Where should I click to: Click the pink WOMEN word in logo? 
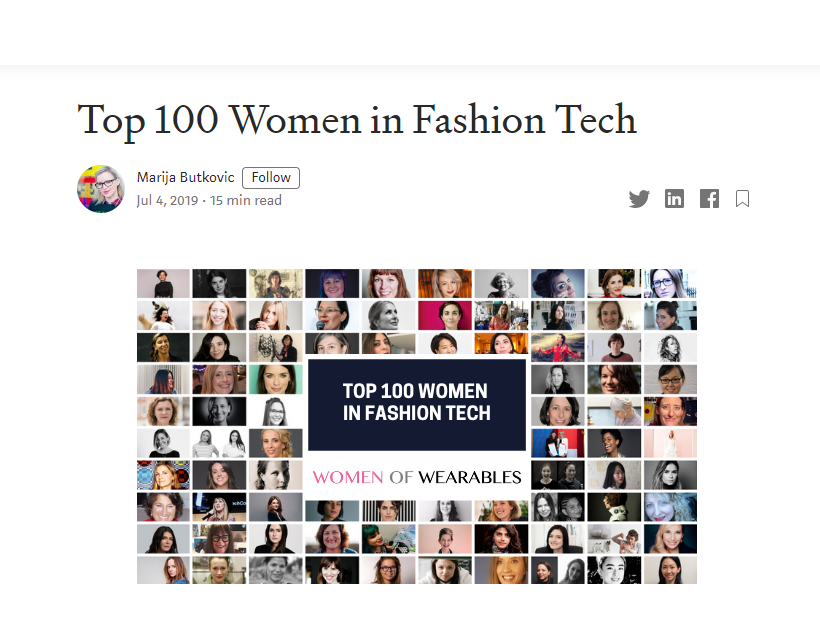coord(348,477)
